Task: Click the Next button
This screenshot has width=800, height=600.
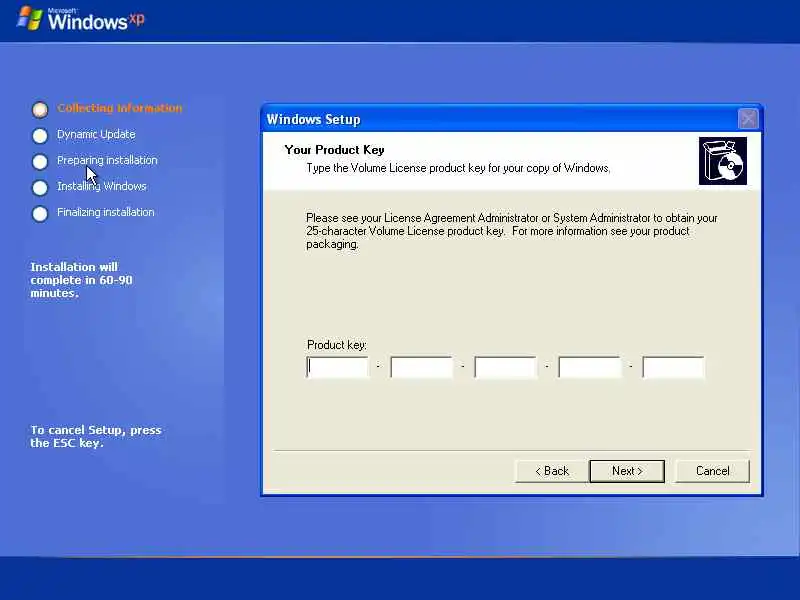Action: [x=627, y=471]
